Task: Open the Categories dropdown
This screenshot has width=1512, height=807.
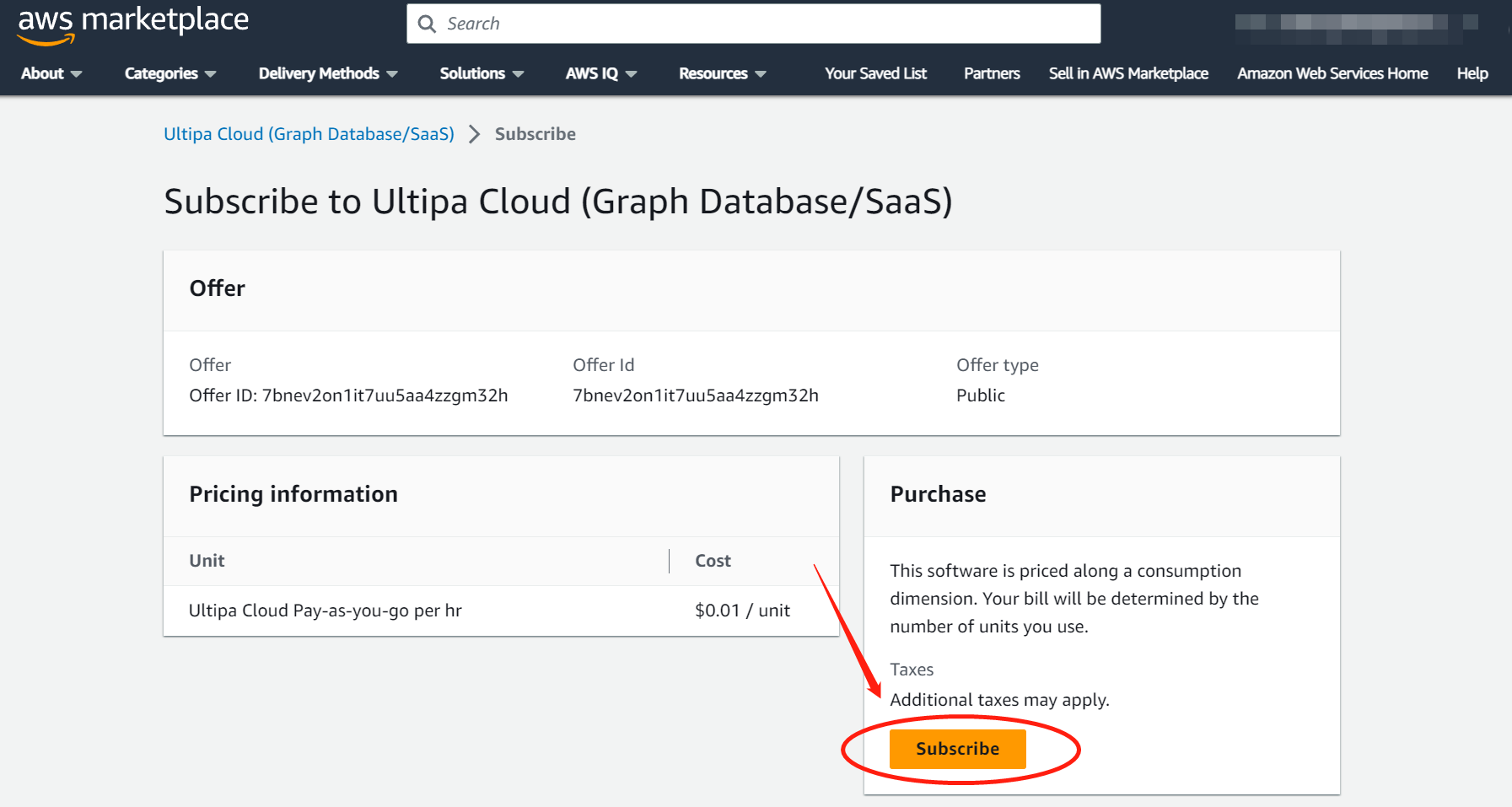Action: click(x=170, y=73)
